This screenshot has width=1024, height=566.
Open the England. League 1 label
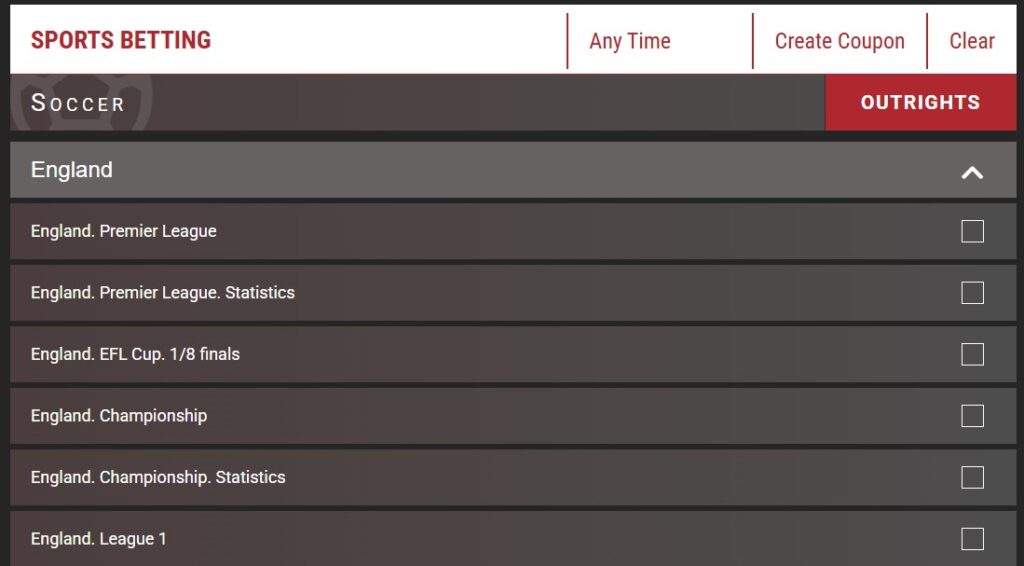[x=99, y=539]
